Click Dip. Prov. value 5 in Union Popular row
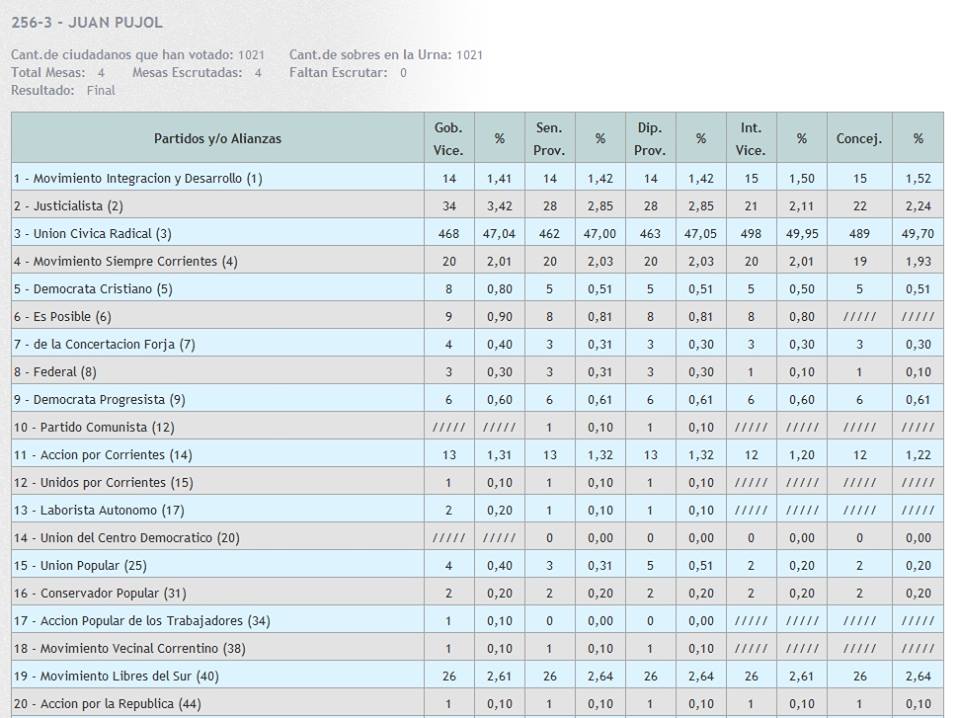 click(x=650, y=566)
